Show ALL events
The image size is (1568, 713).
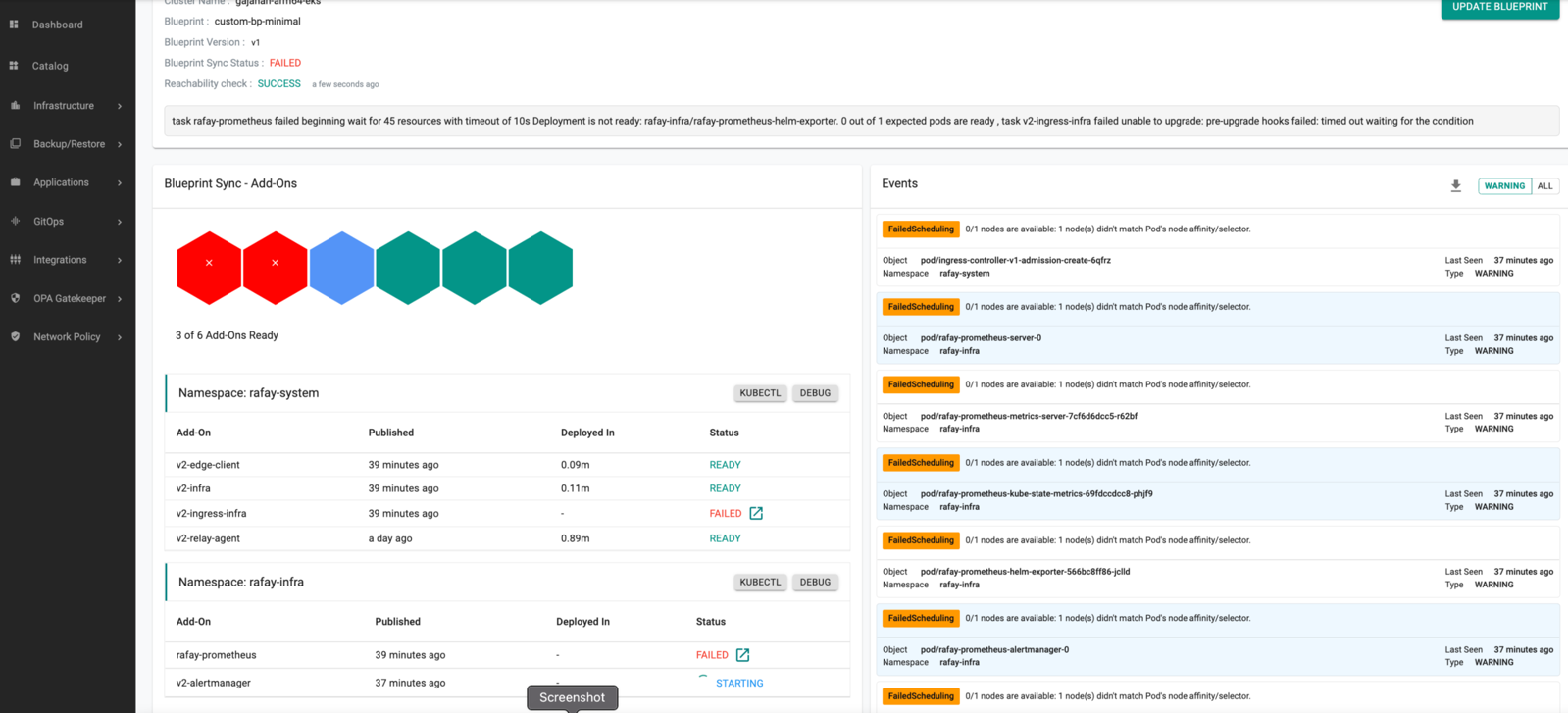pos(1544,185)
